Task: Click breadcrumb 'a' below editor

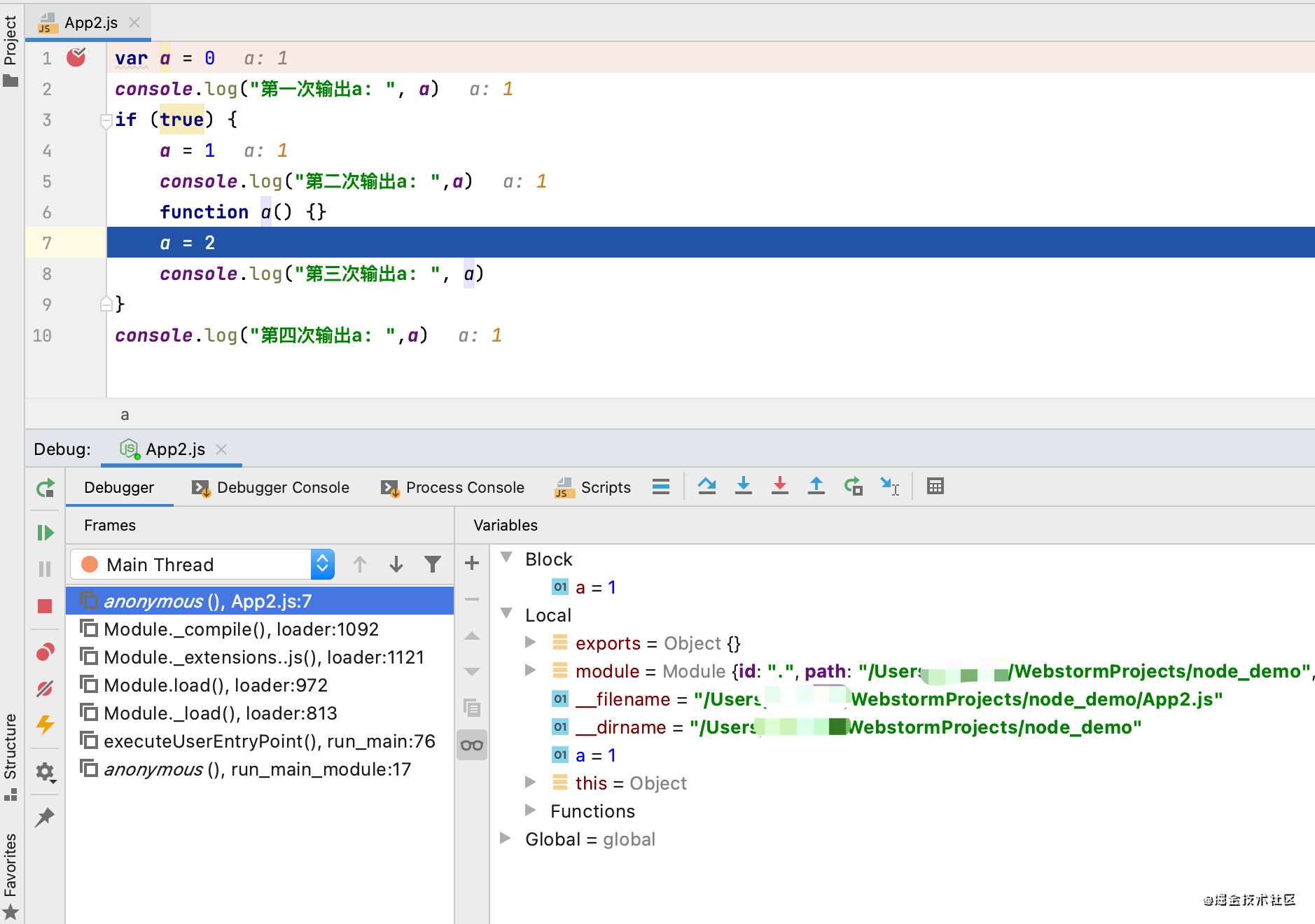Action: [125, 414]
